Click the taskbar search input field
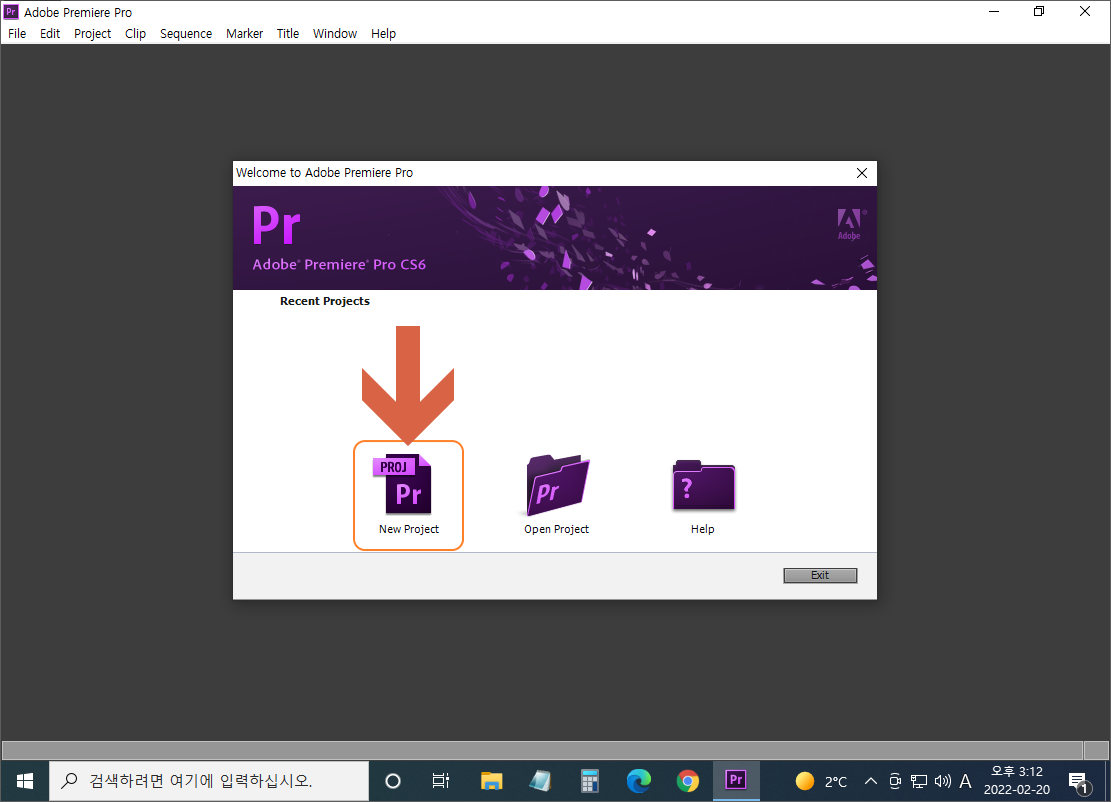Screen dimensions: 1111x802 click(209, 781)
